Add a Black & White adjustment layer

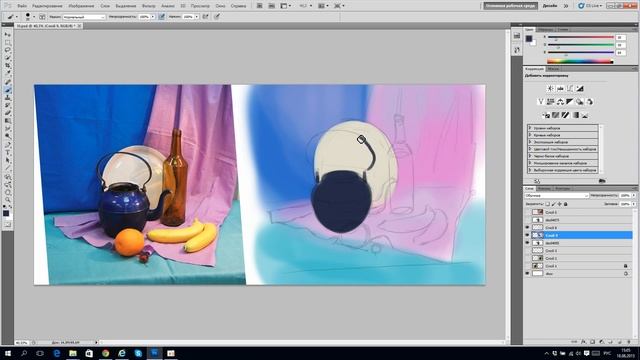pyautogui.click(x=570, y=102)
